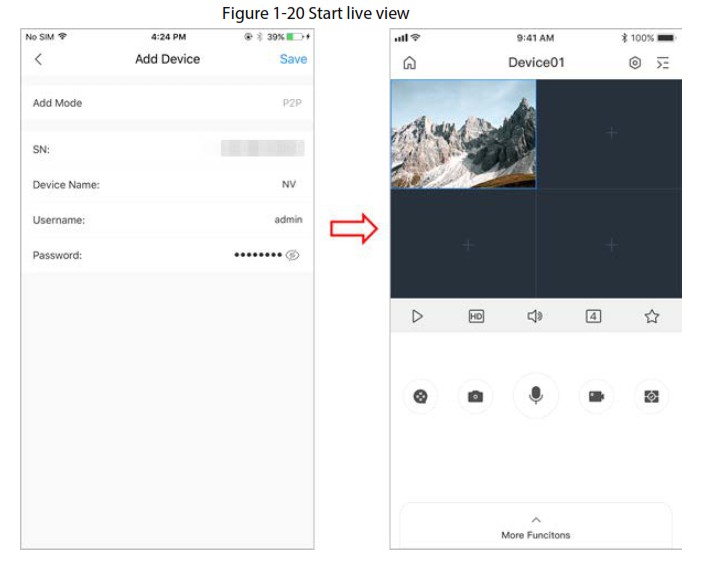Viewport: 707px width, 576px height.
Task: Open the PTZ control icon
Action: tap(420, 396)
